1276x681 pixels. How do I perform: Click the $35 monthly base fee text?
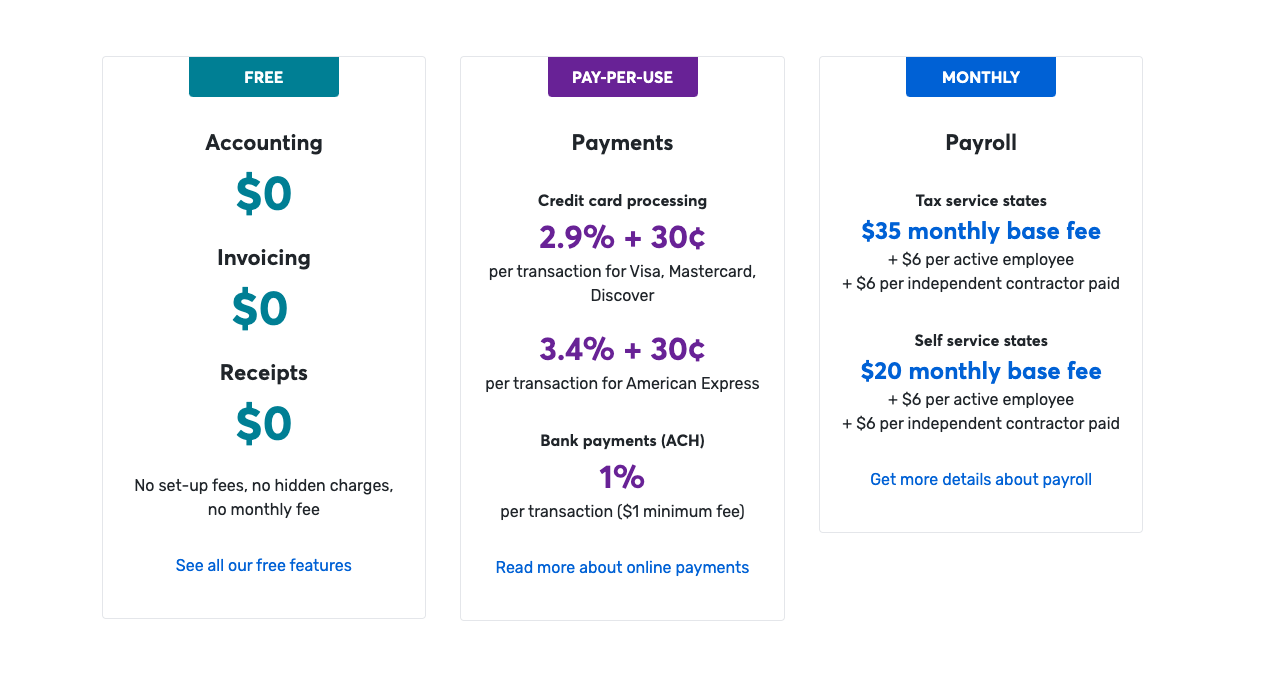tap(980, 231)
